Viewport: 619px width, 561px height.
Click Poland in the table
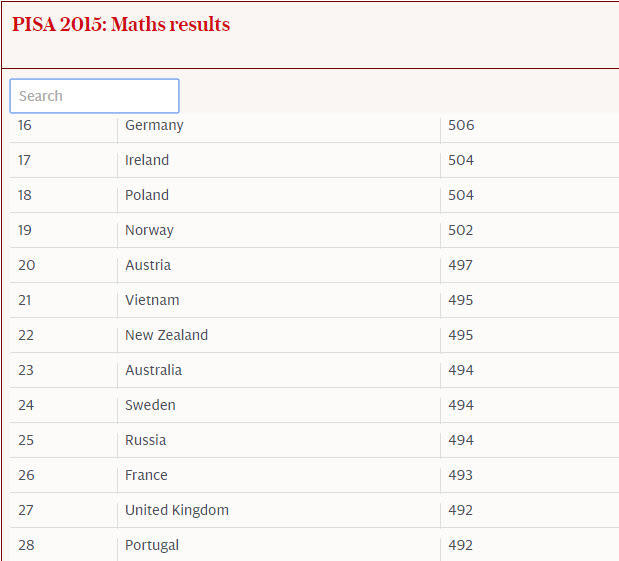pyautogui.click(x=147, y=195)
